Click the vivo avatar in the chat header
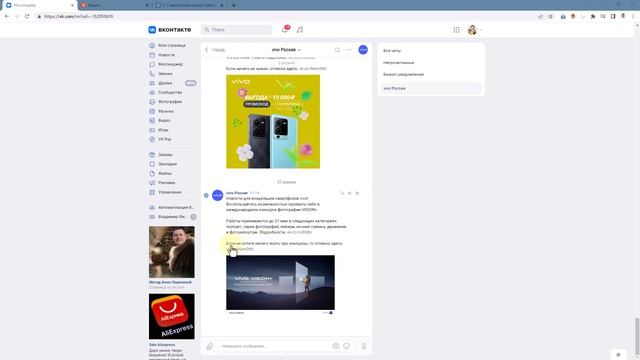Screen dimensions: 640x360 [363, 50]
